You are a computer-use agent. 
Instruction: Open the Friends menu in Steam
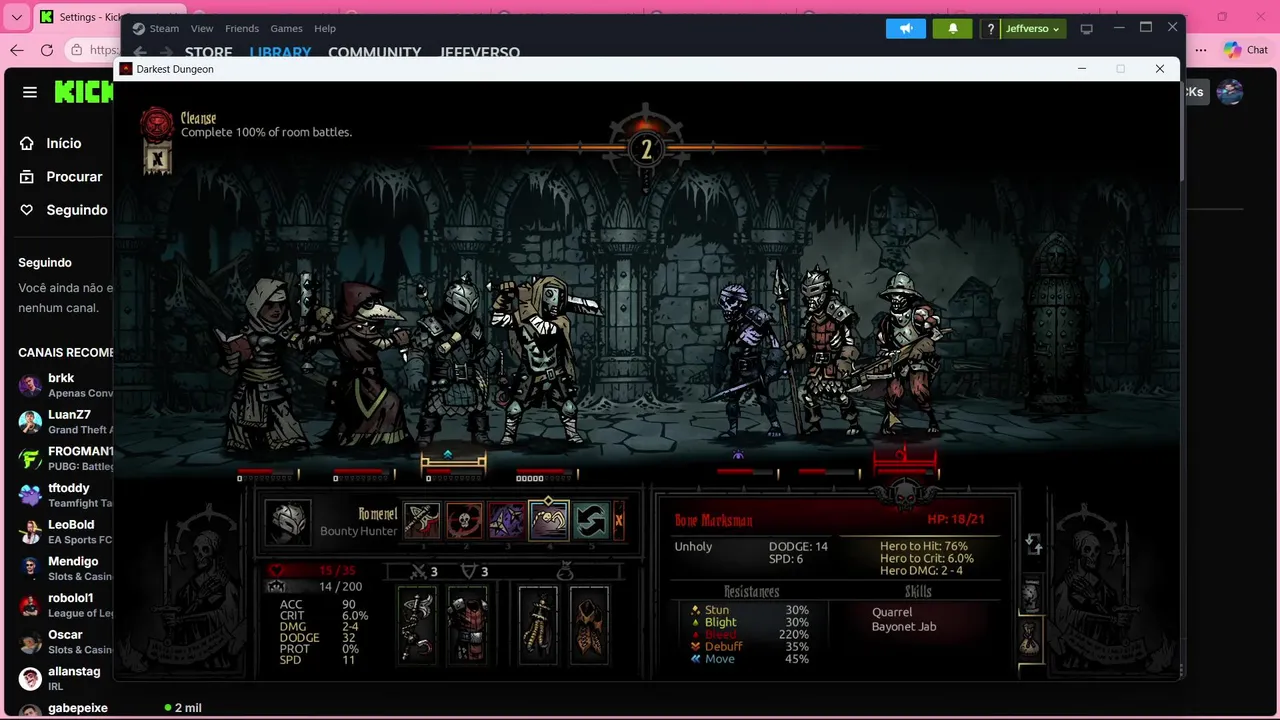(242, 29)
